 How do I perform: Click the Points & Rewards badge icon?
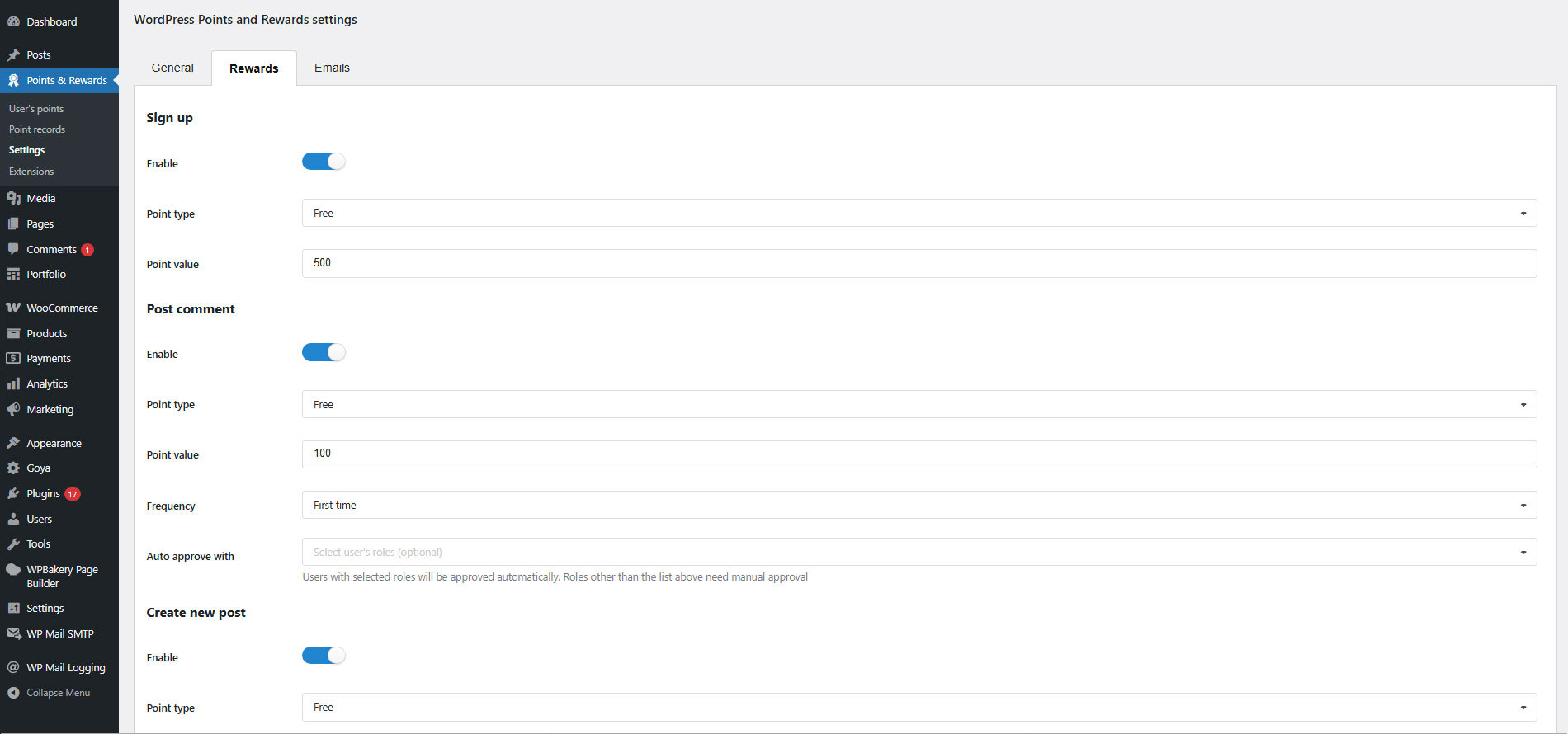coord(13,80)
